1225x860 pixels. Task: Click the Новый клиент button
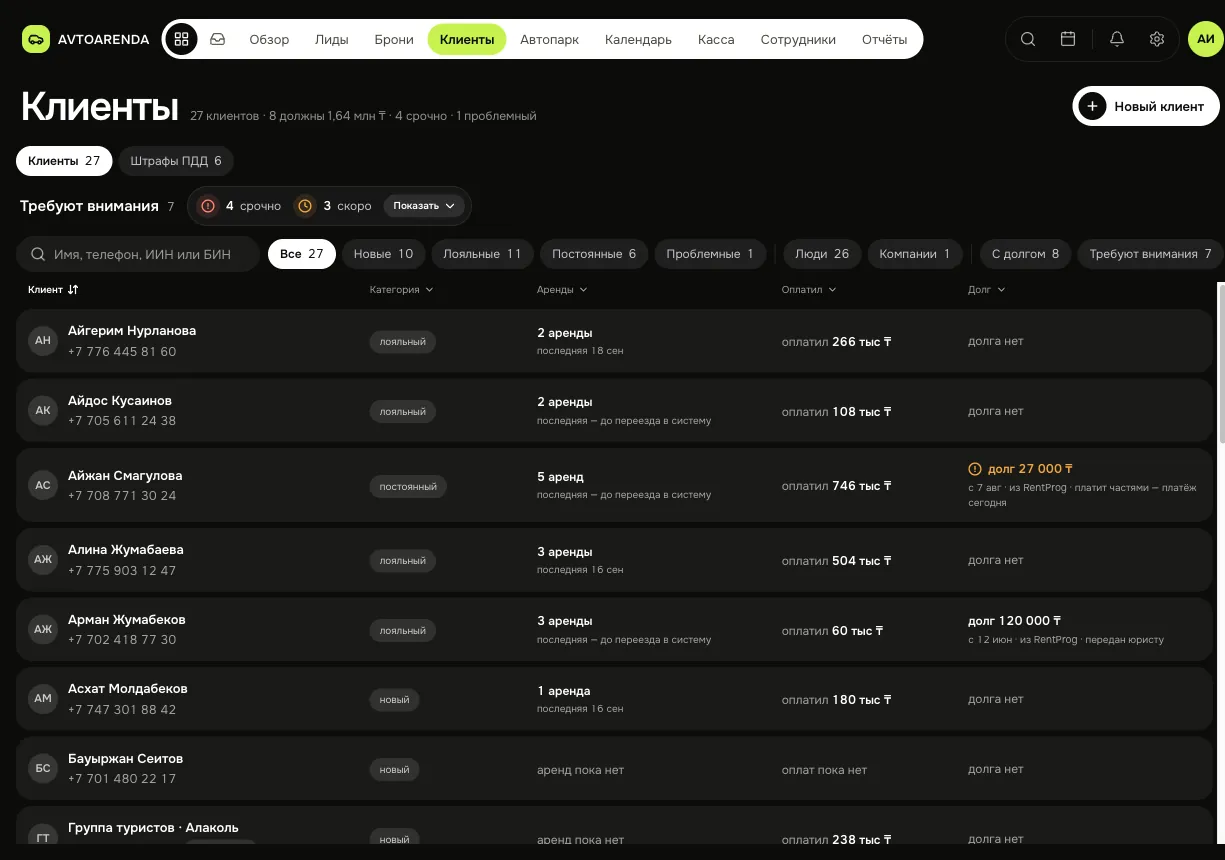coord(1147,106)
